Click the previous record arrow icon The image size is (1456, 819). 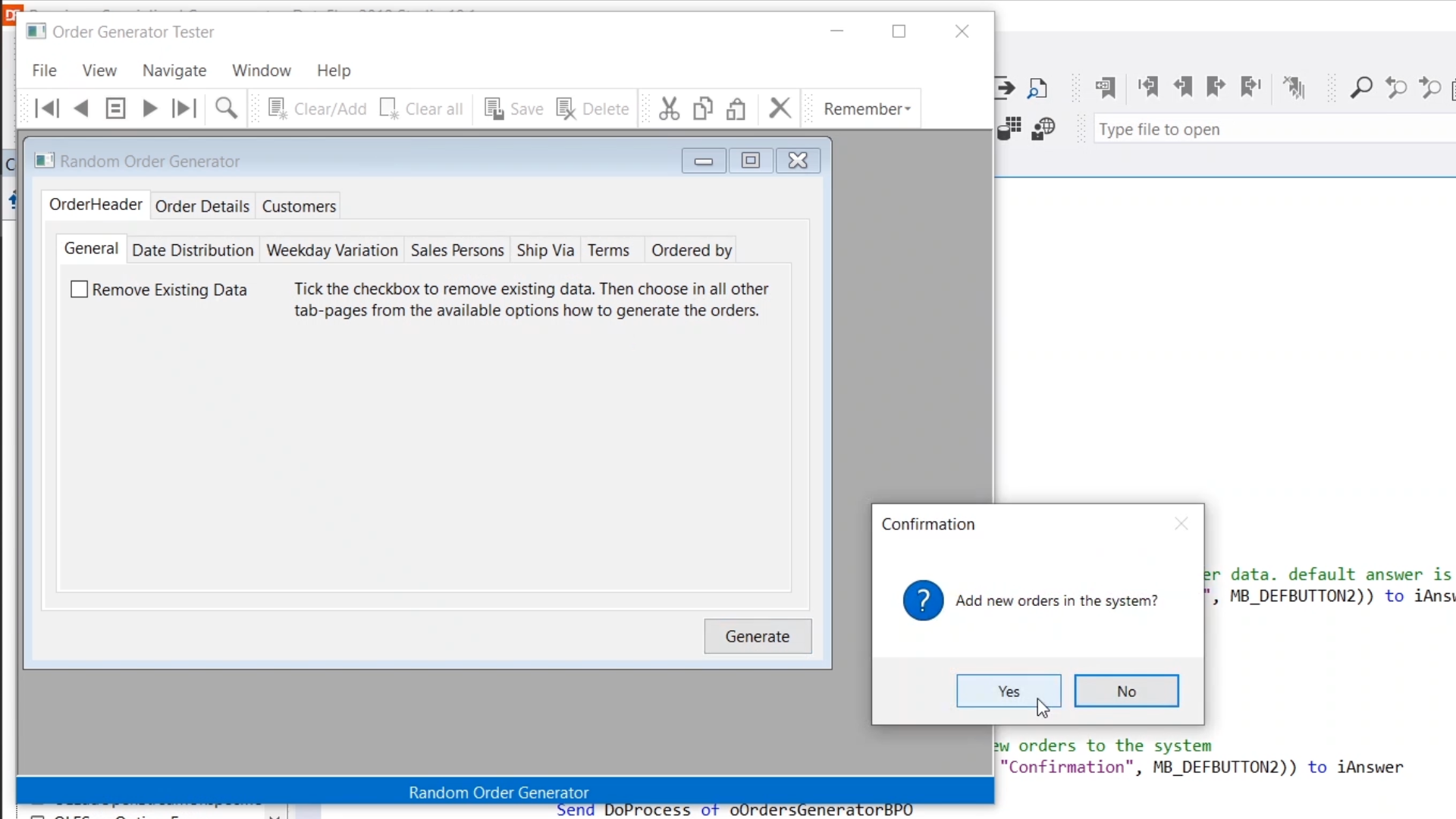(x=81, y=108)
